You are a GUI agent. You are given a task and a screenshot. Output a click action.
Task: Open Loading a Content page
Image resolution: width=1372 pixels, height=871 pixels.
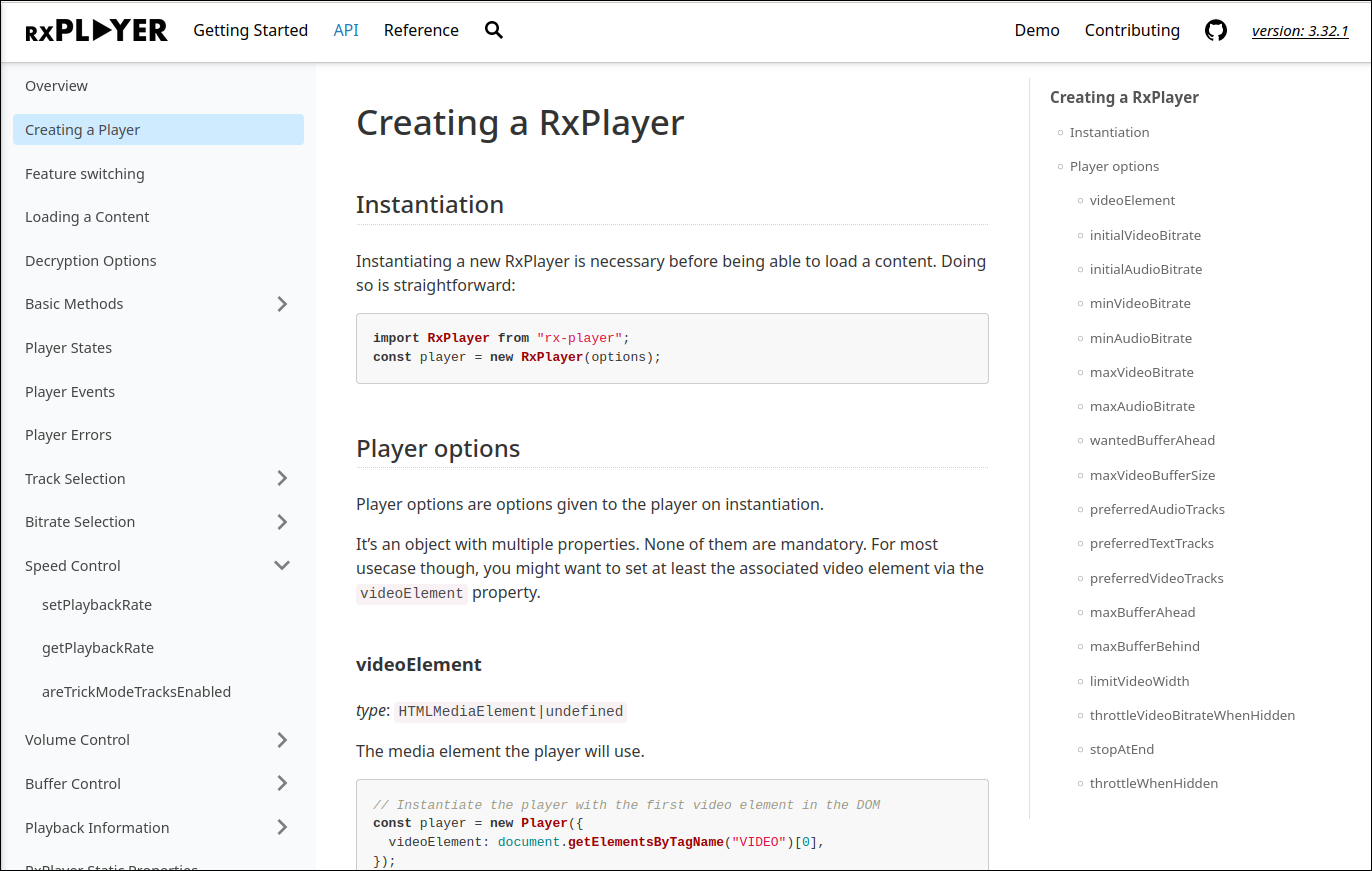87,217
